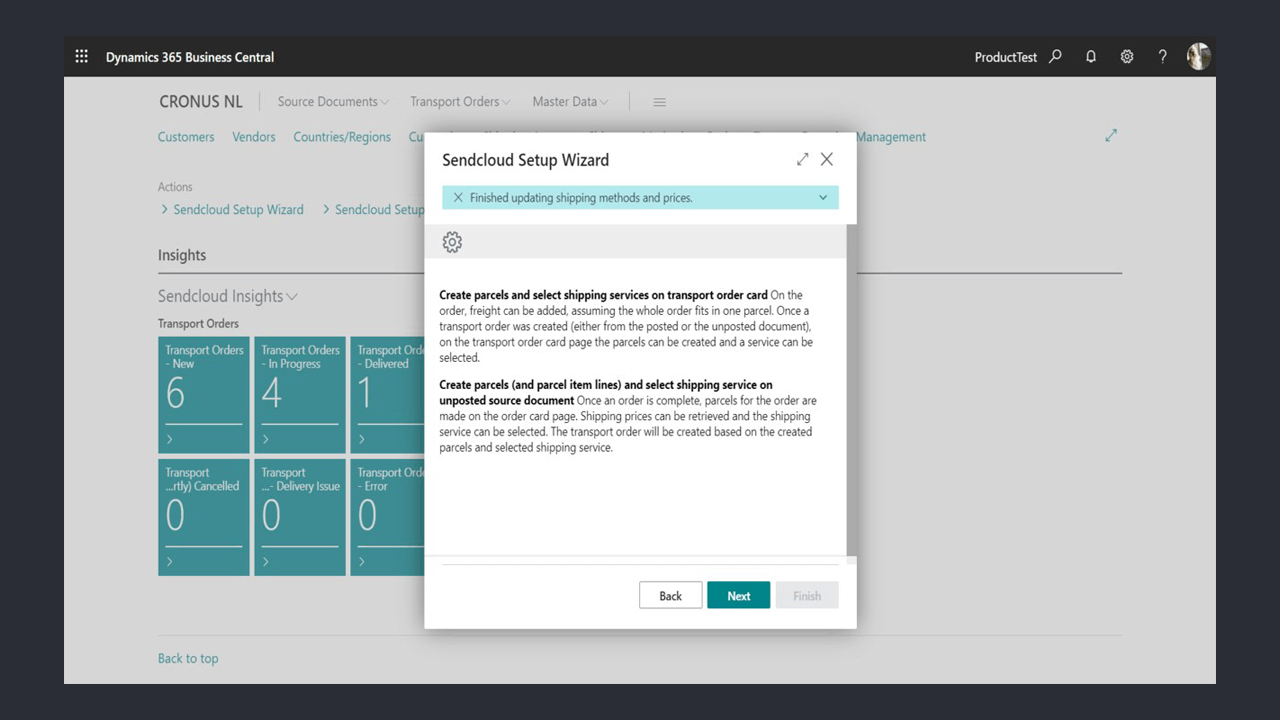
Task: Click the disabled Finish button
Action: click(x=807, y=595)
